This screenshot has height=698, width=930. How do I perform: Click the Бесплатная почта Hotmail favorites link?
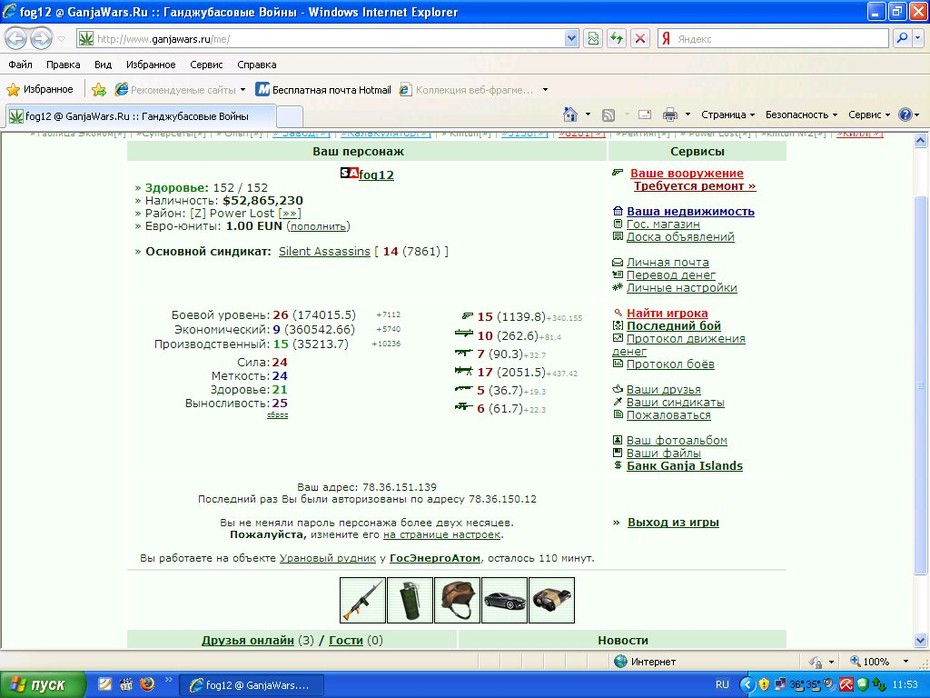323,90
